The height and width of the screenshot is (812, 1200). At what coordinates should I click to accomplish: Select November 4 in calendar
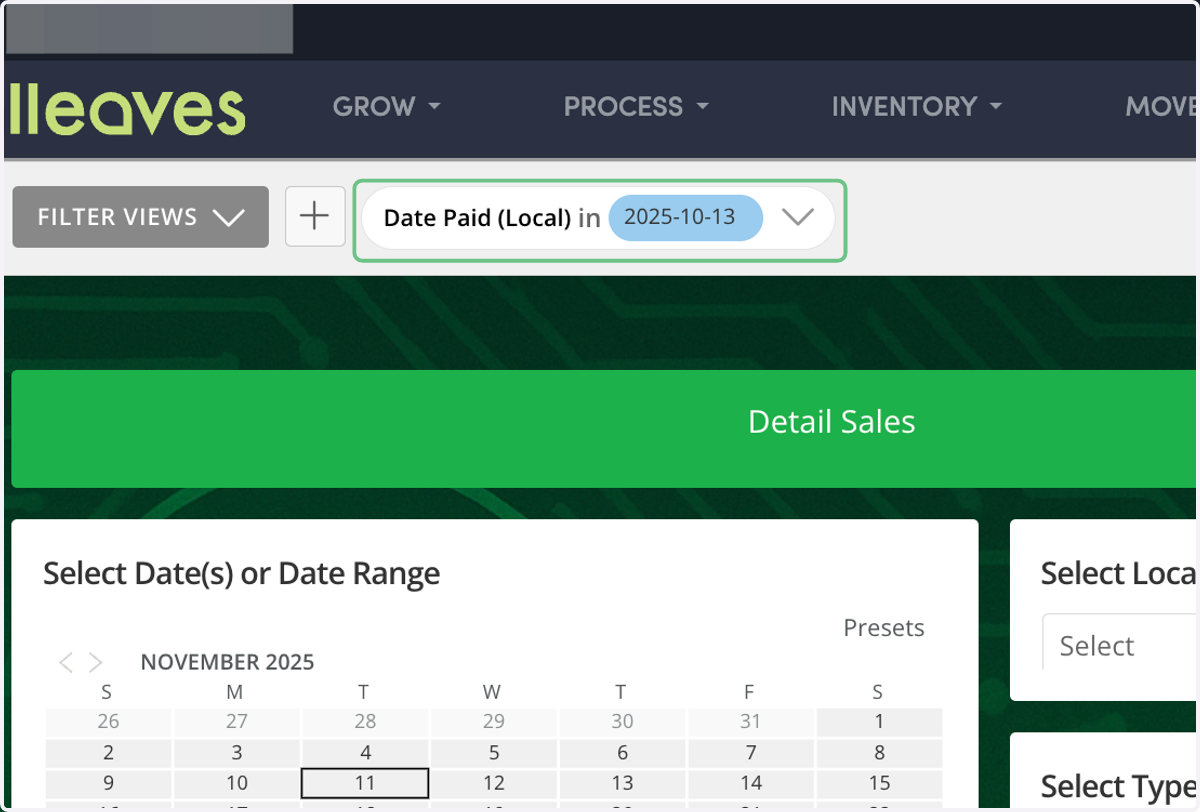pyautogui.click(x=365, y=753)
